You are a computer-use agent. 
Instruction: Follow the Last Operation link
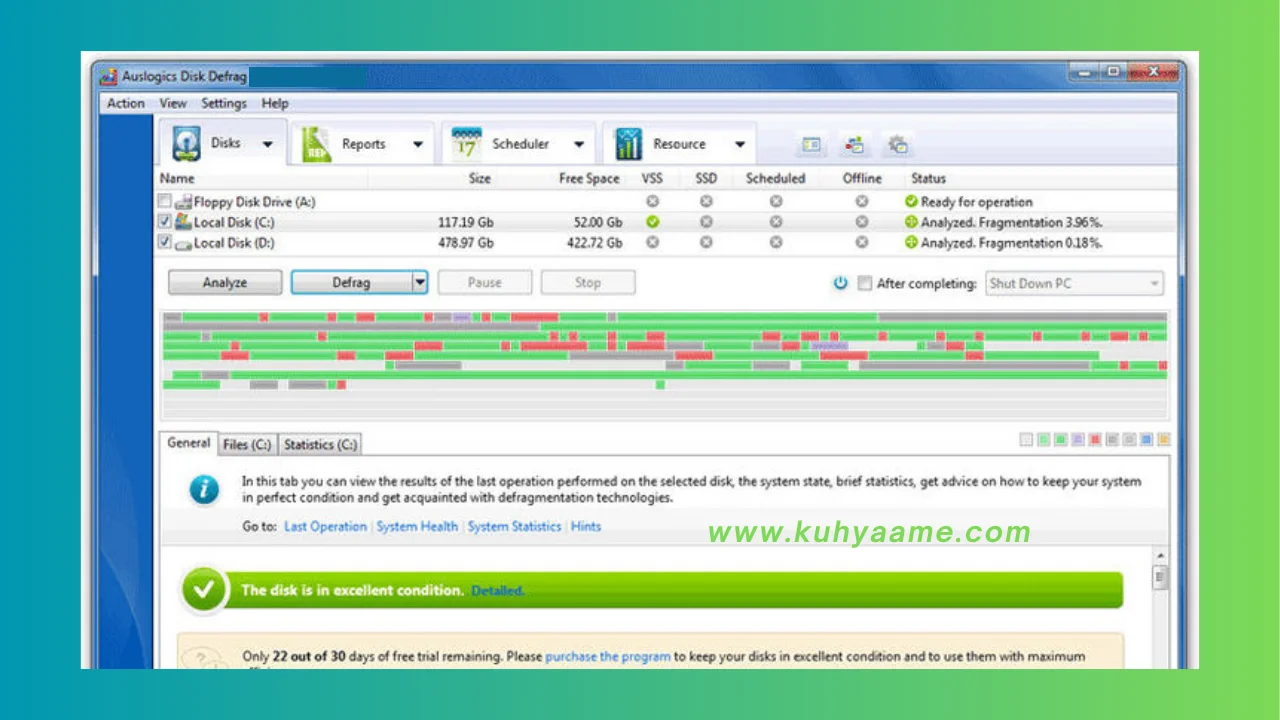click(325, 526)
